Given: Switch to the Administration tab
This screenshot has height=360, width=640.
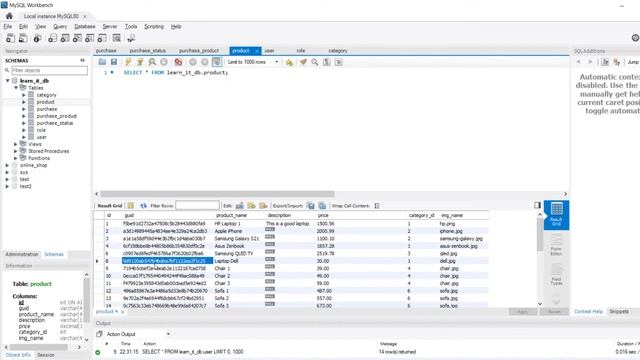Looking at the screenshot, I should click(x=22, y=254).
